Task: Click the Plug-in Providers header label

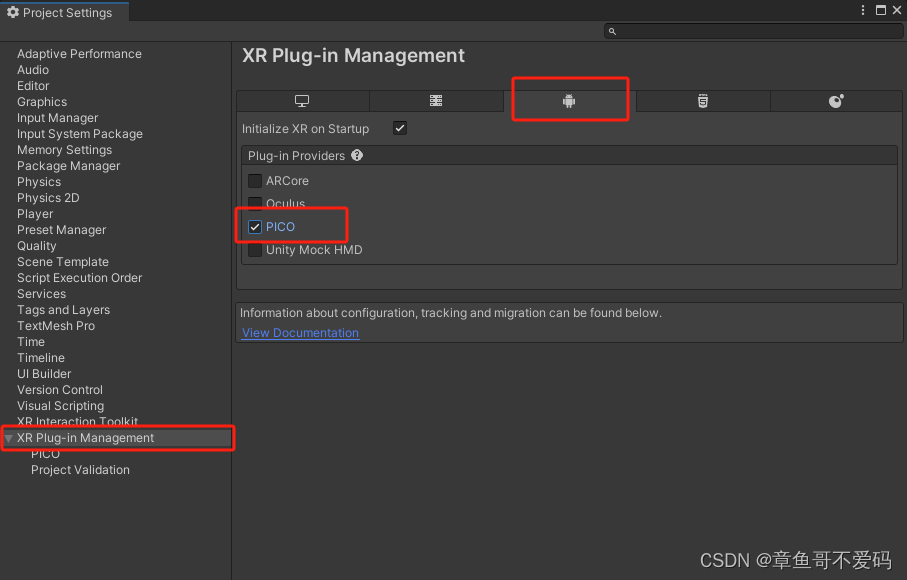Action: [x=296, y=156]
